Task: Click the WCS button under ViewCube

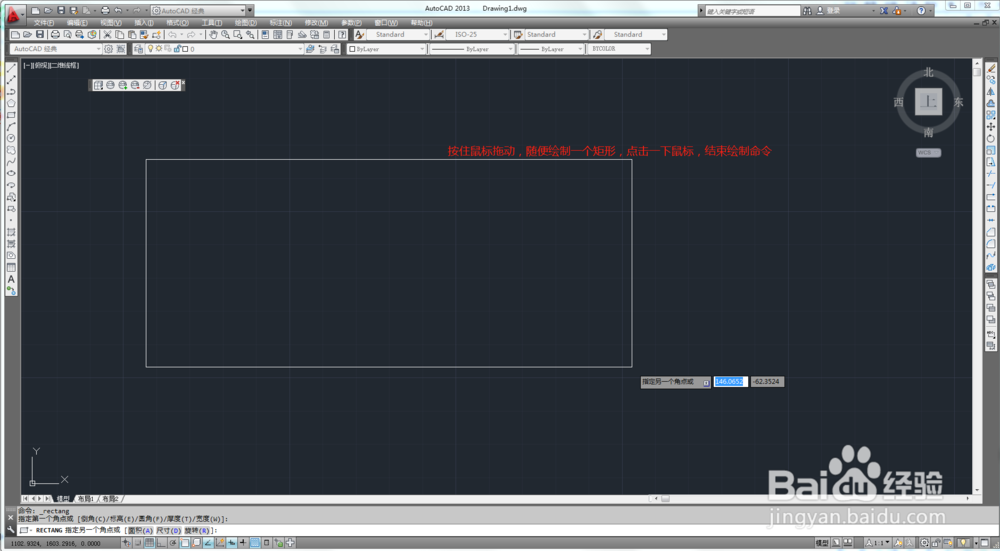Action: [928, 152]
